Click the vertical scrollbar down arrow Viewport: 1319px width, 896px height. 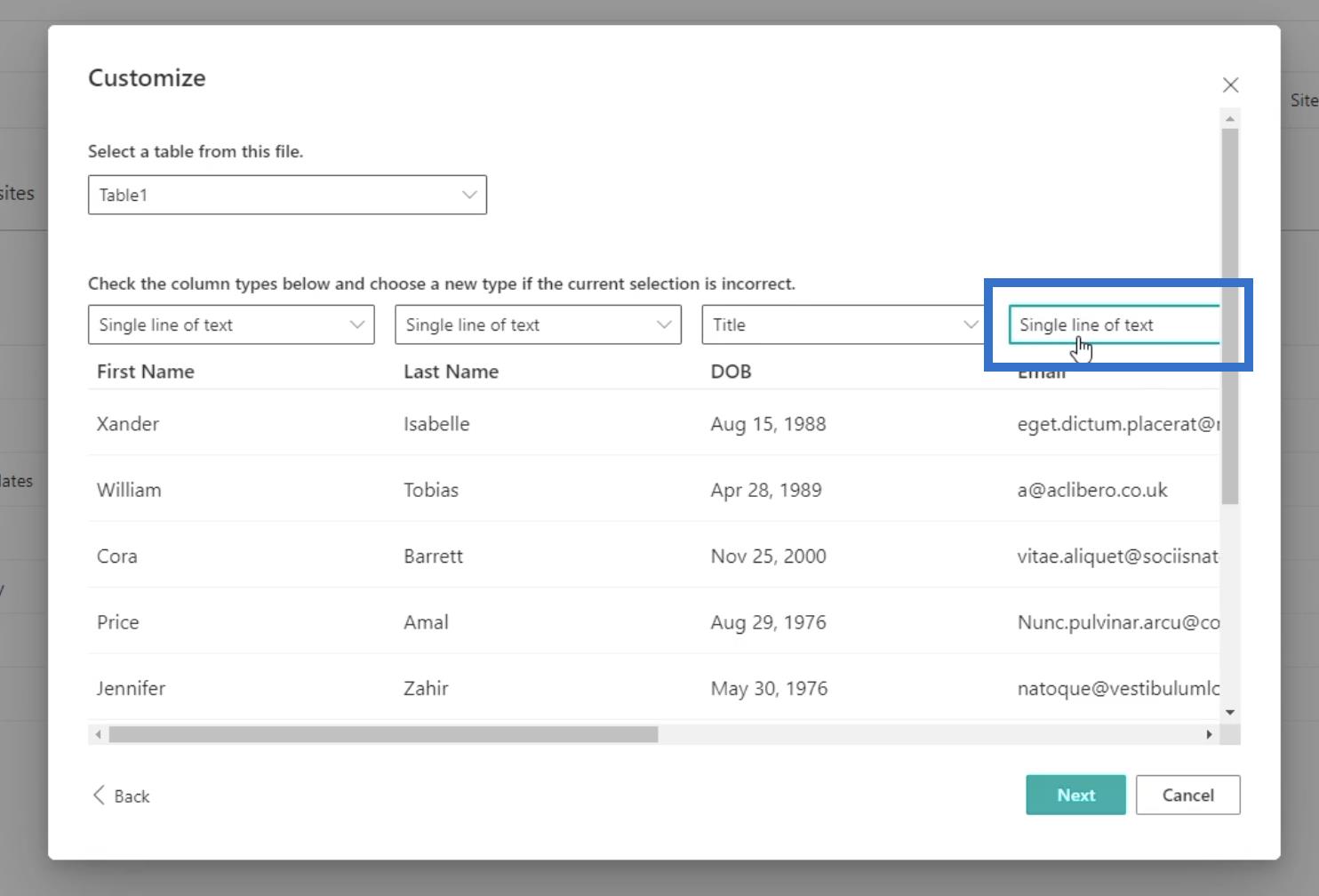coord(1230,712)
